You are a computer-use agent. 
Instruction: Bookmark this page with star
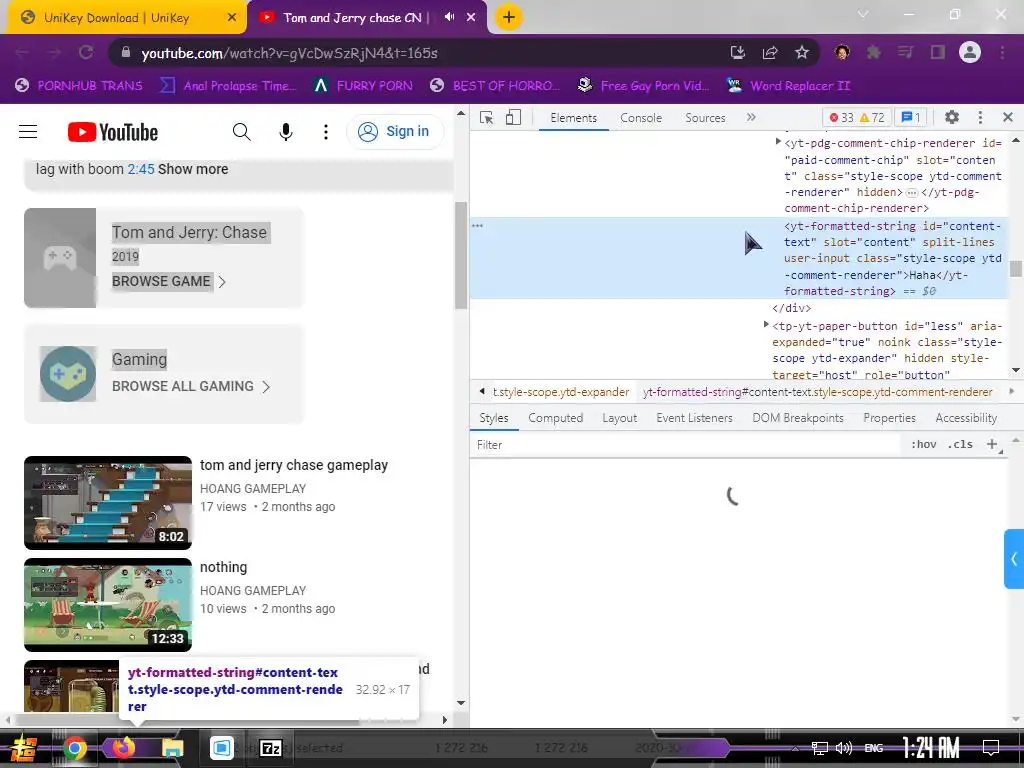[x=802, y=53]
